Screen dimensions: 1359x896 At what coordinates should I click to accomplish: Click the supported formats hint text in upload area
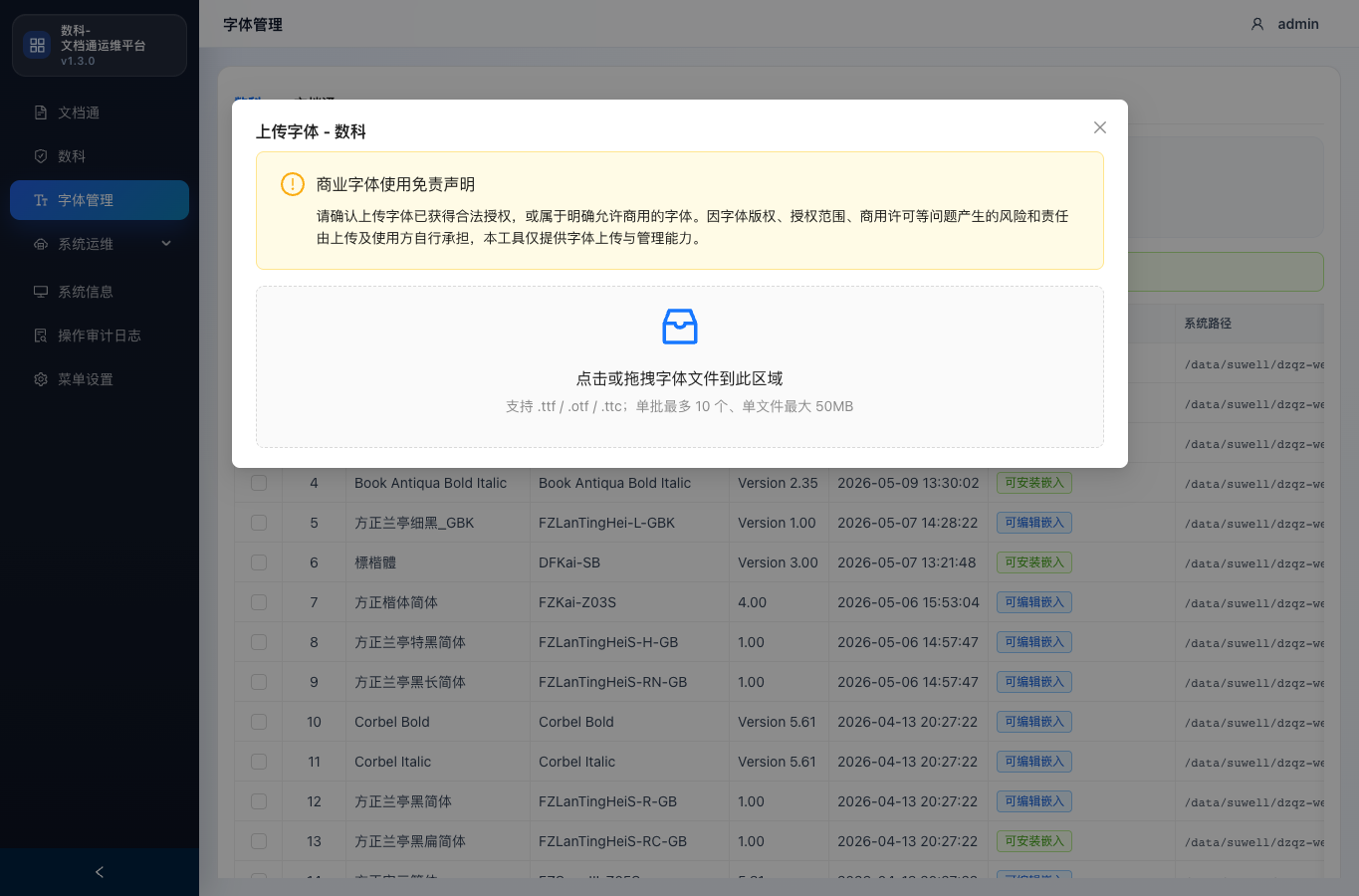[680, 406]
